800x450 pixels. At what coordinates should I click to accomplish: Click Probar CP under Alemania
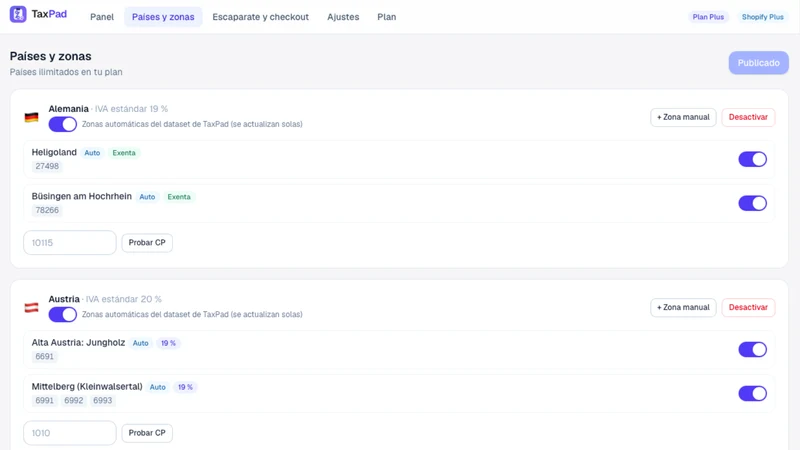tap(147, 242)
